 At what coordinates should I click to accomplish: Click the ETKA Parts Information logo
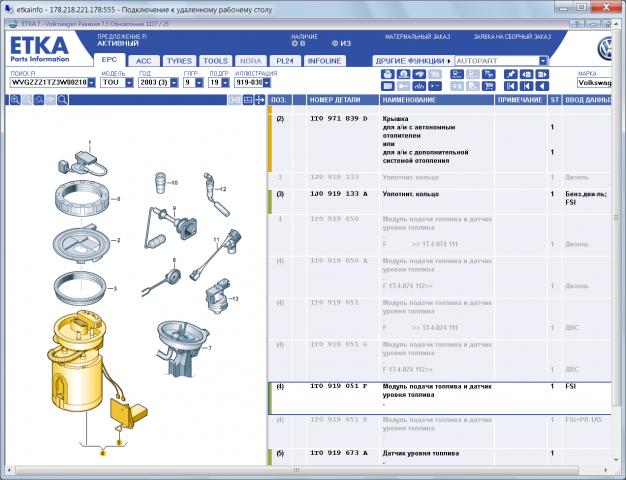click(40, 50)
